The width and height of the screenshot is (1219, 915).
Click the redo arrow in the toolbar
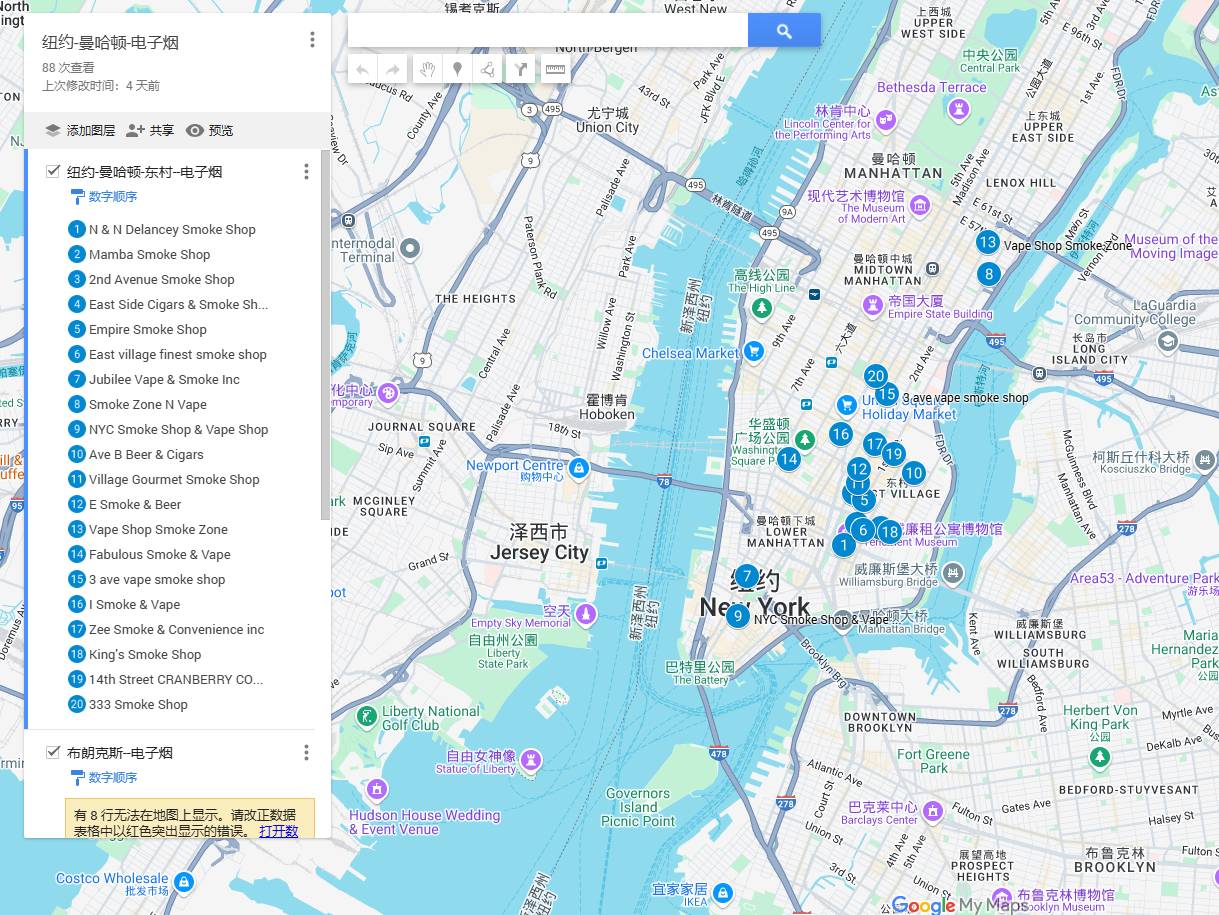[x=393, y=70]
